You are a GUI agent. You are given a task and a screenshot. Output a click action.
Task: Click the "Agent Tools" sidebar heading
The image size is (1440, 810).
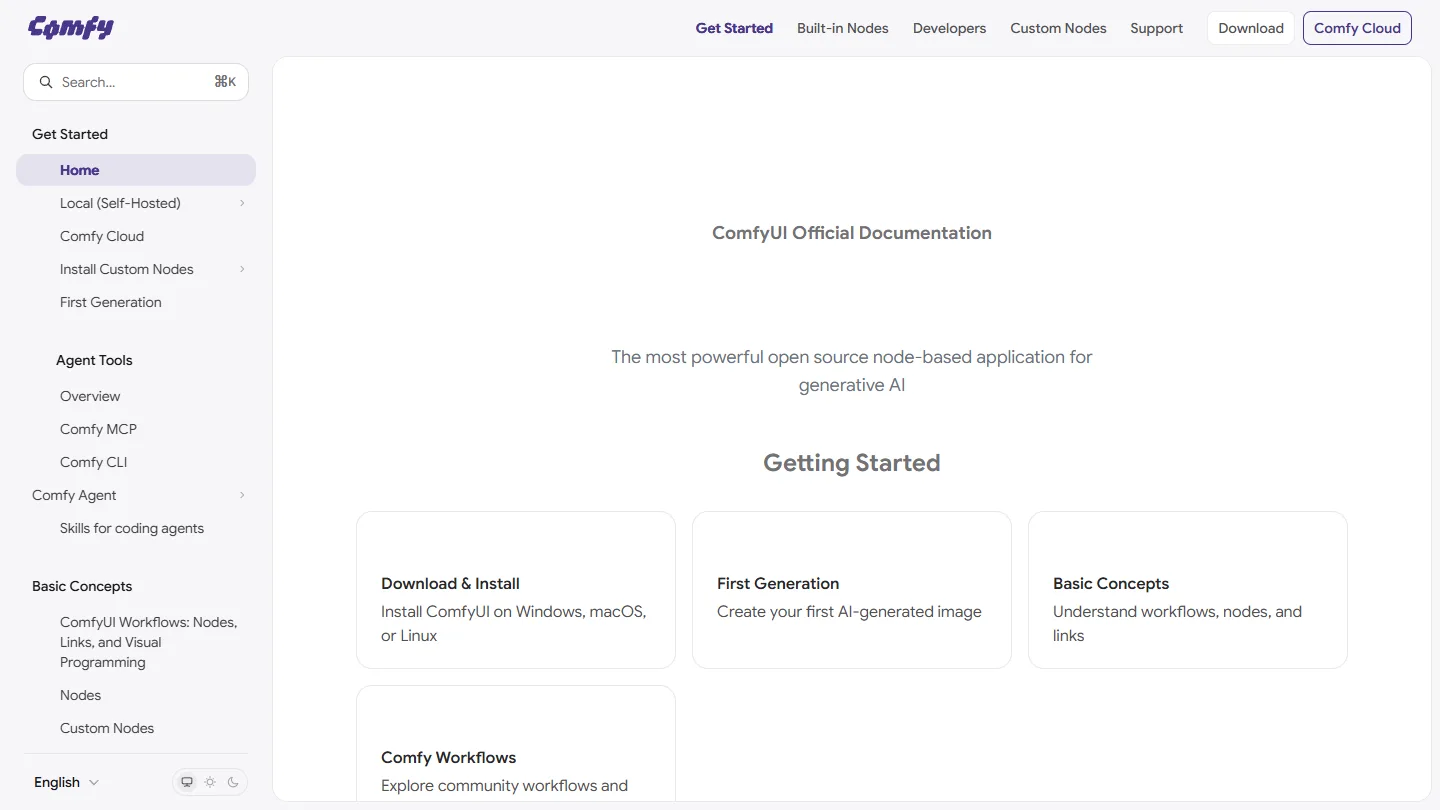94,360
